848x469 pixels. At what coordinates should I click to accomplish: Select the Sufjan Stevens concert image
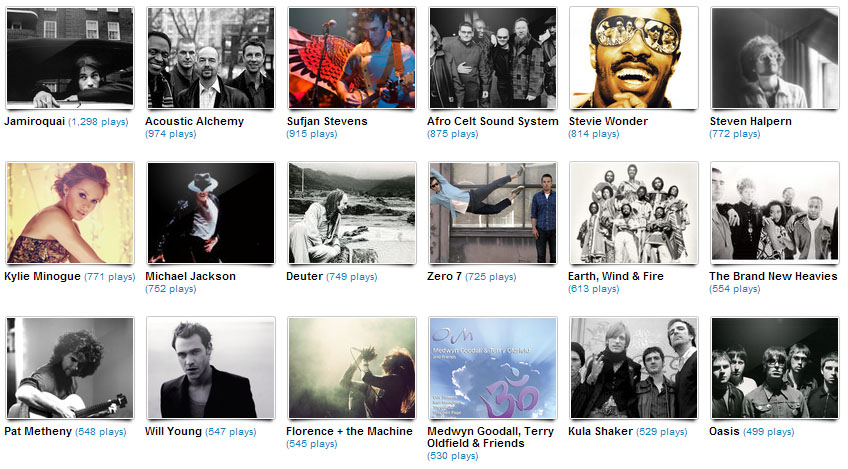(352, 58)
